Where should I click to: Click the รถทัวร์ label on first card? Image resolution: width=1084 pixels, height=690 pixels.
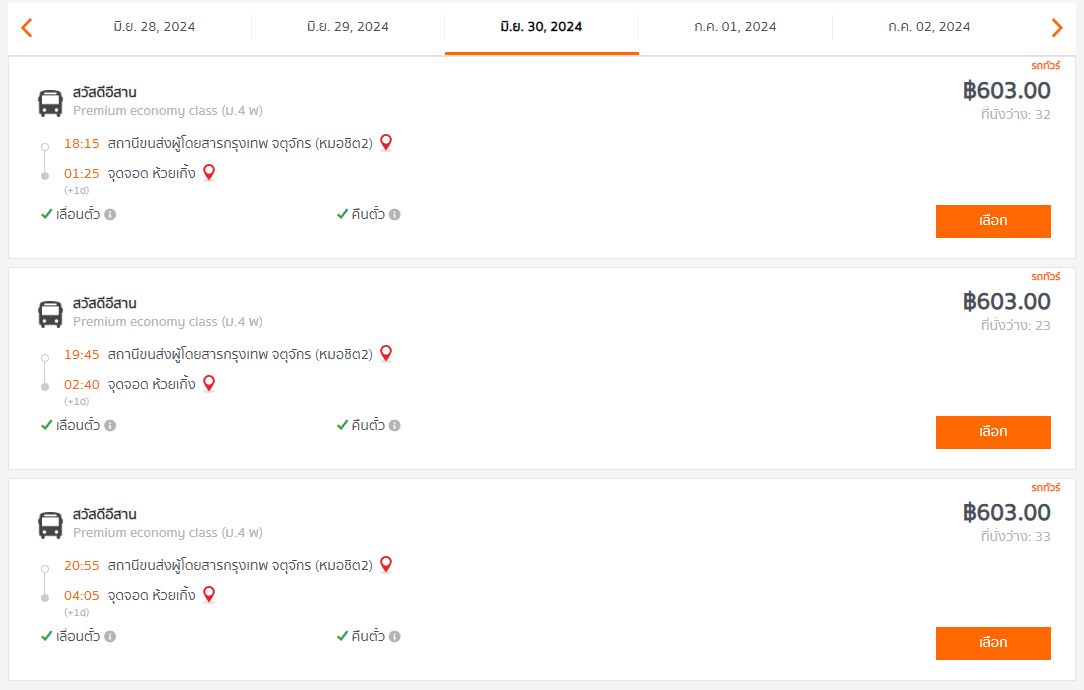point(1045,66)
